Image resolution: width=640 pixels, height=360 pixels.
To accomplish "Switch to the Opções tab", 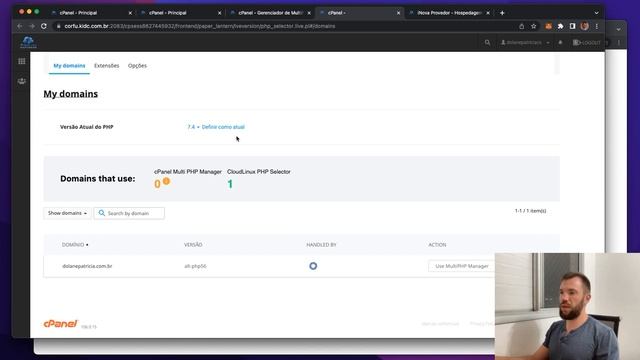I will (x=137, y=66).
